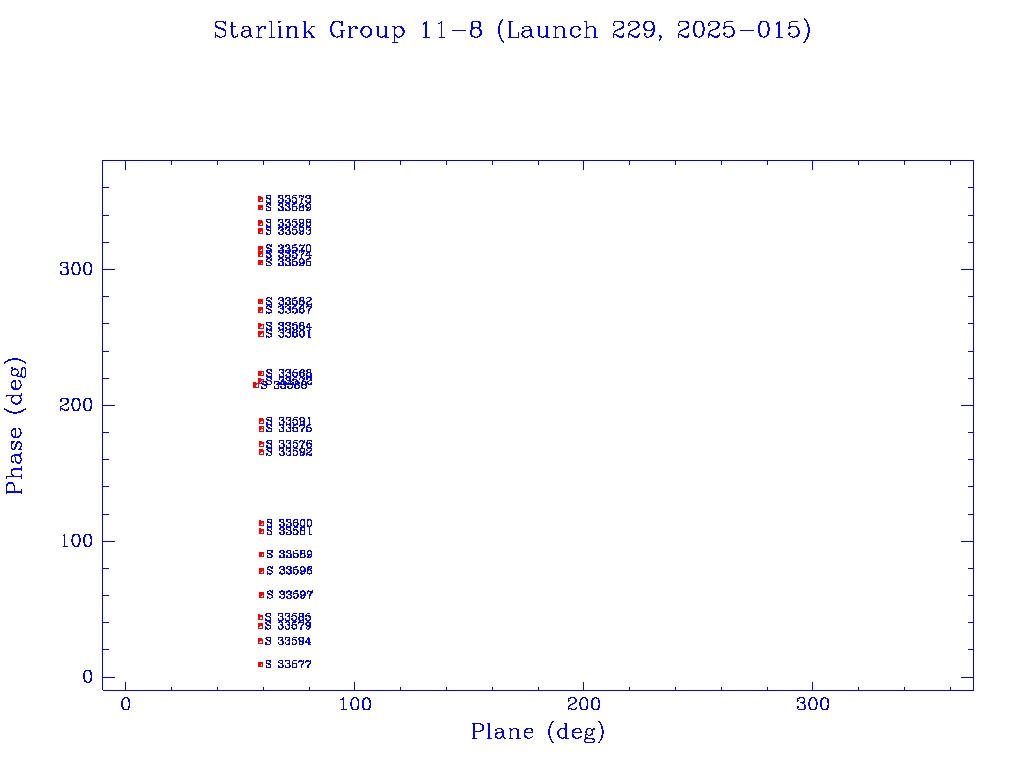Click the Phase (deg) vertical axis label
The width and height of the screenshot is (1024, 768).
point(15,425)
